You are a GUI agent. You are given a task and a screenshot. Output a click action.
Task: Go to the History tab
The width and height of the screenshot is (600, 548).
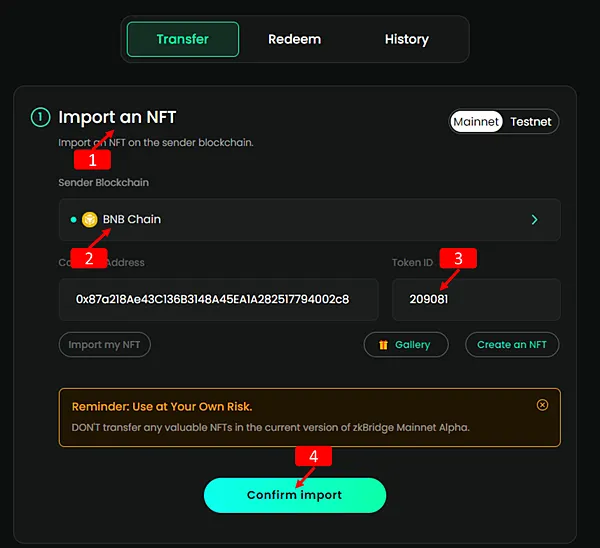pyautogui.click(x=406, y=39)
